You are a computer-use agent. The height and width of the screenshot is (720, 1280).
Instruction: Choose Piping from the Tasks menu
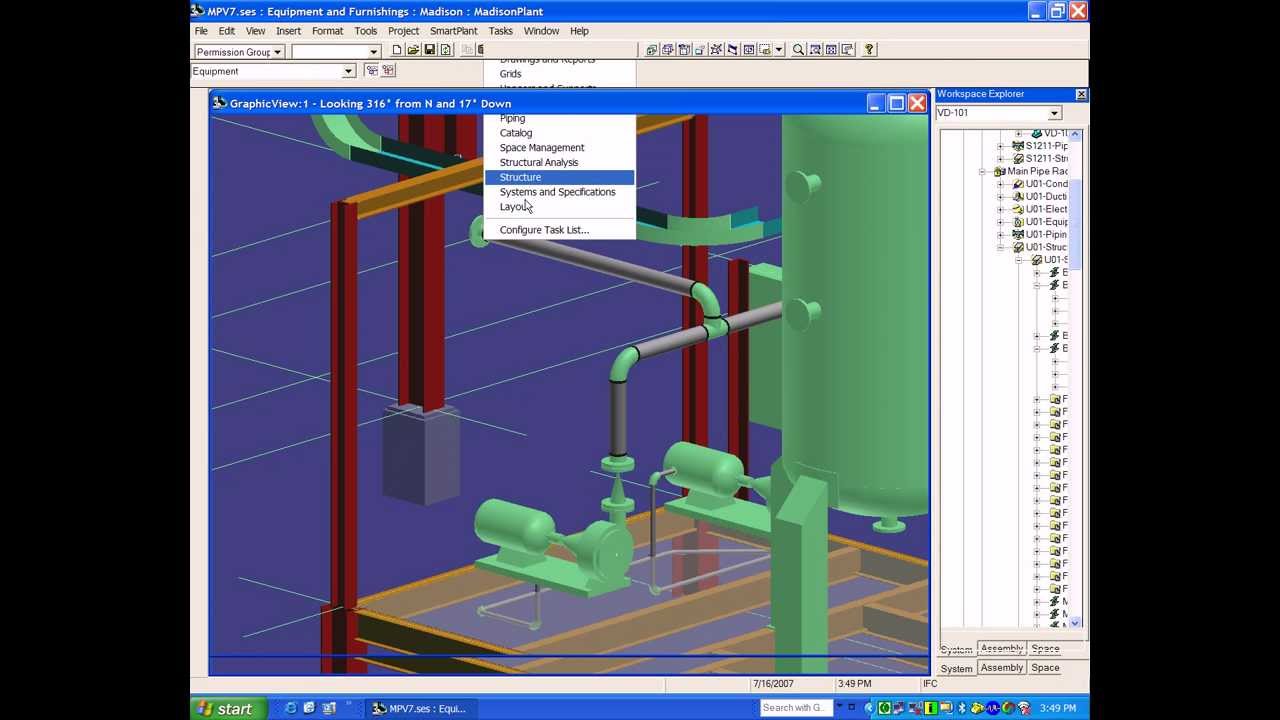pyautogui.click(x=559, y=119)
